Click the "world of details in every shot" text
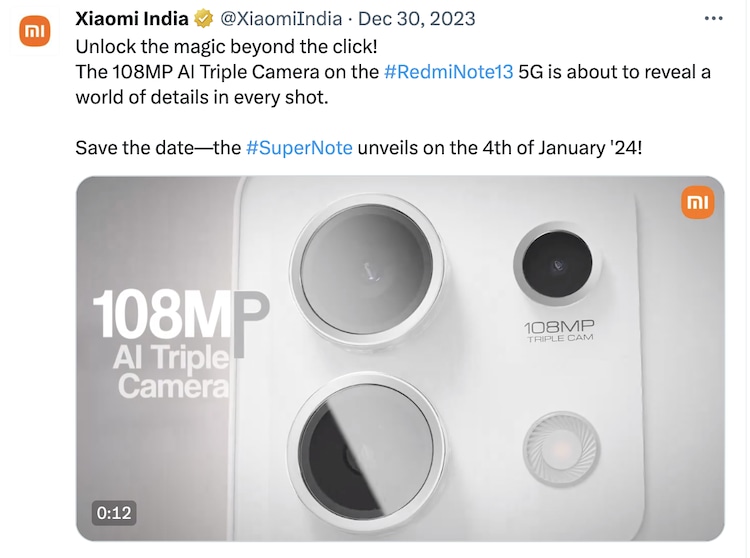This screenshot has width=750, height=558. 200,98
